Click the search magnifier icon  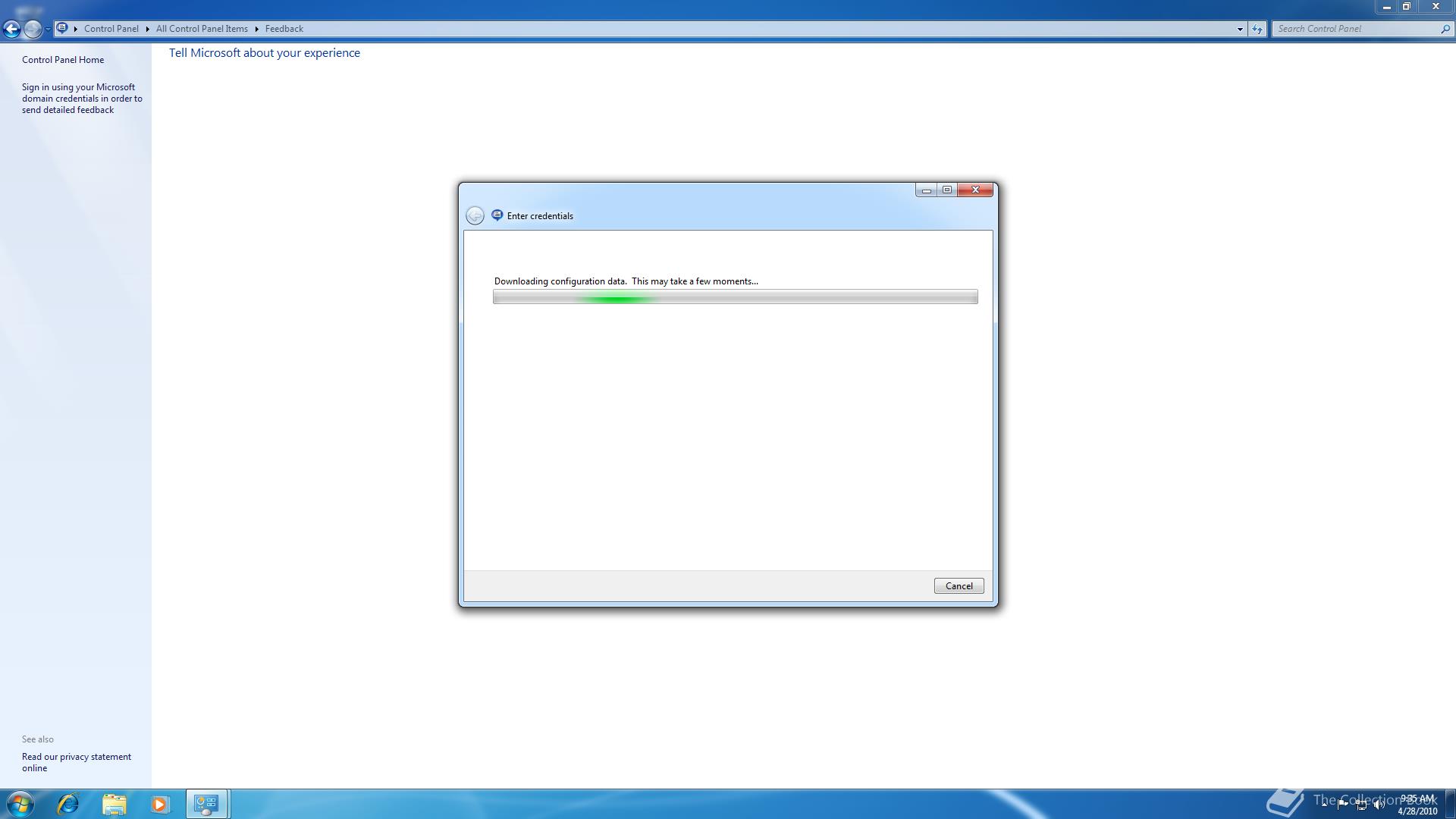tap(1445, 29)
